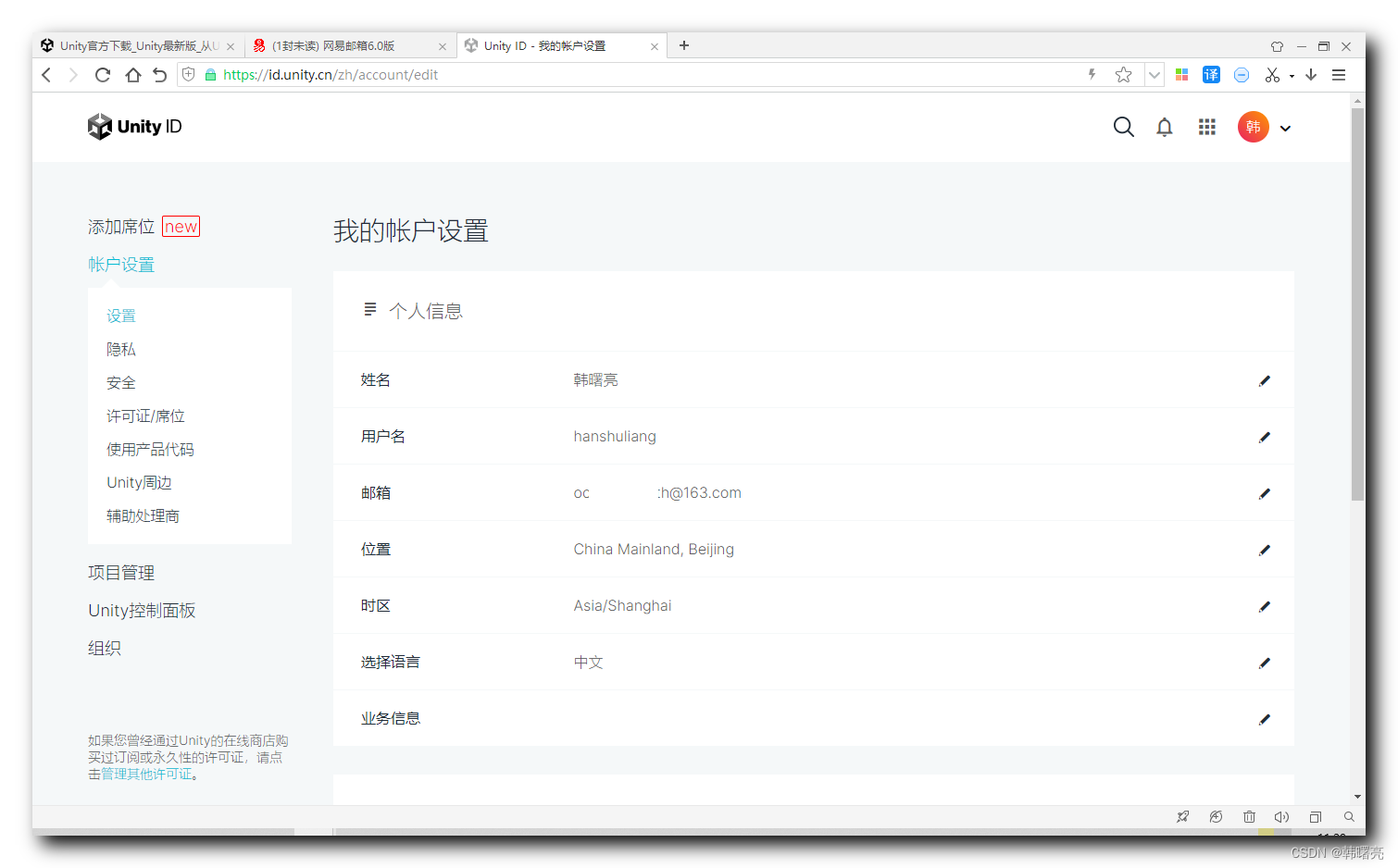Select 设置 in the sidebar submenu
The height and width of the screenshot is (868, 1398).
point(121,316)
